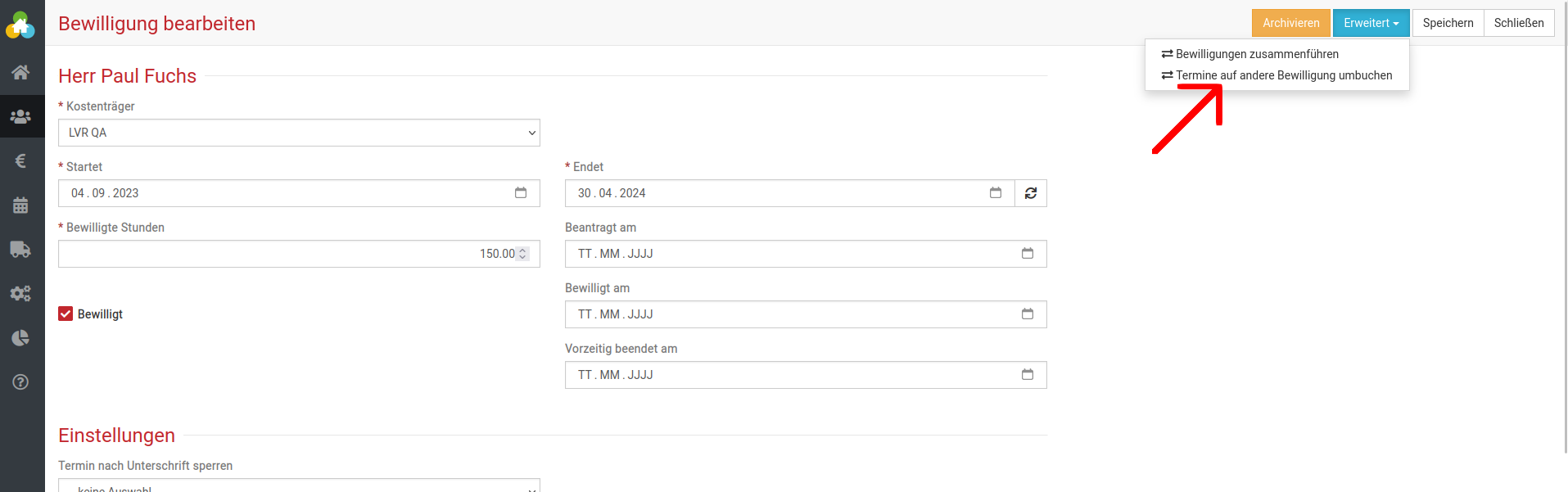The height and width of the screenshot is (492, 1568).
Task: Toggle the Erweitert dropdown button
Action: point(1371,23)
